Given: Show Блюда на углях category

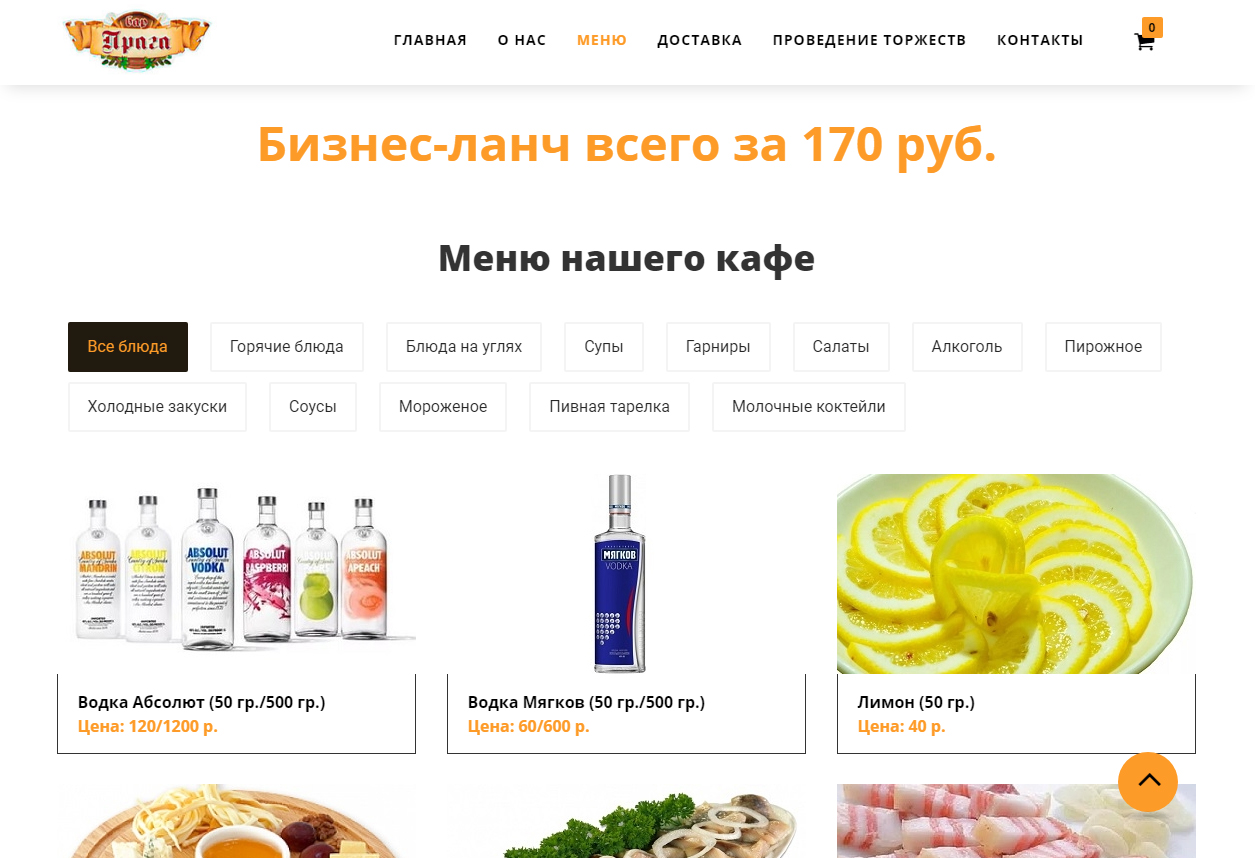Looking at the screenshot, I should 464,347.
